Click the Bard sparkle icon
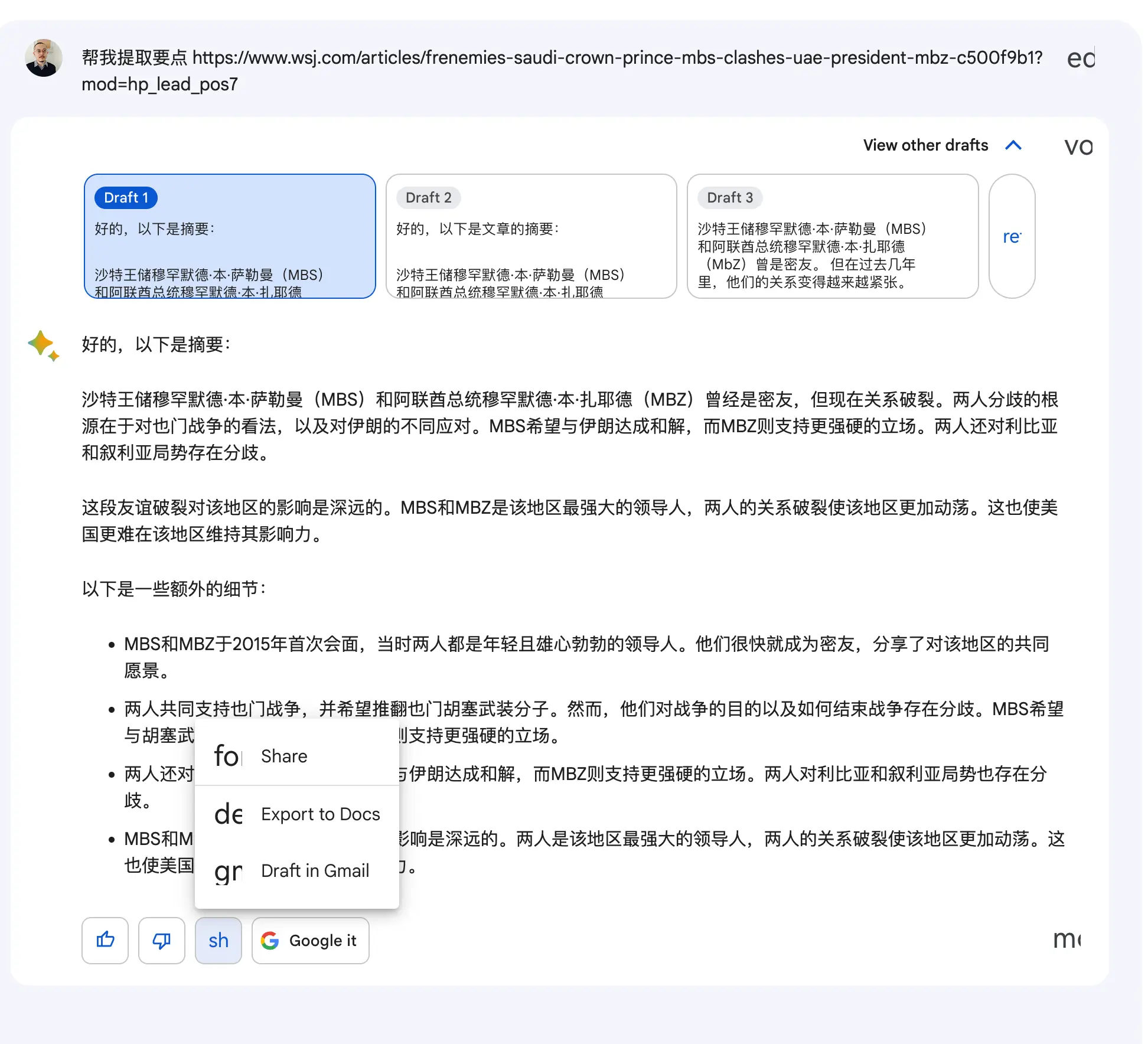This screenshot has height=1044, width=1148. pyautogui.click(x=43, y=345)
